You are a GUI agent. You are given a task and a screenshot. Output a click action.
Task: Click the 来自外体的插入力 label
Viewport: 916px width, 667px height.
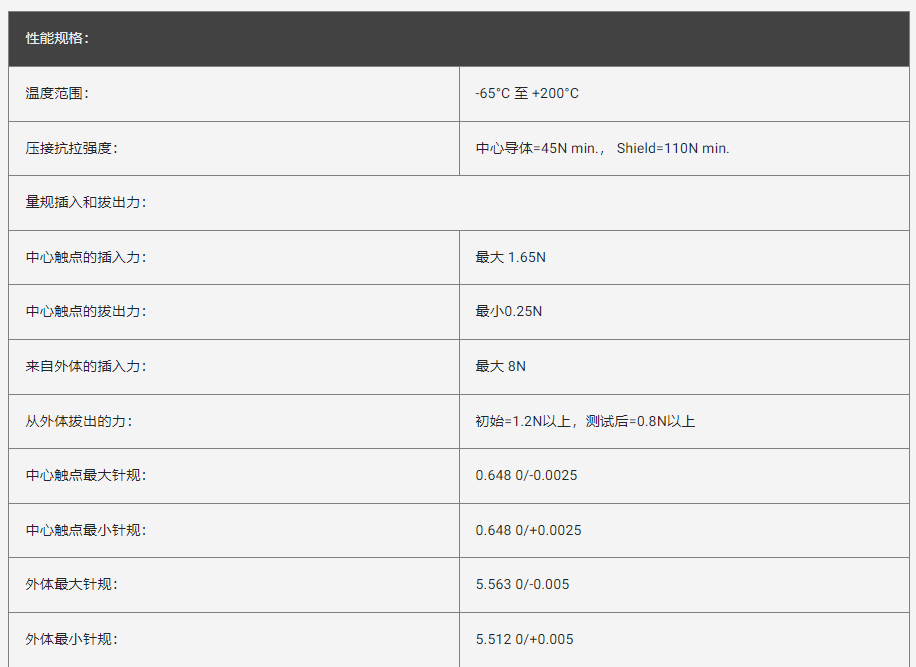[x=86, y=366]
